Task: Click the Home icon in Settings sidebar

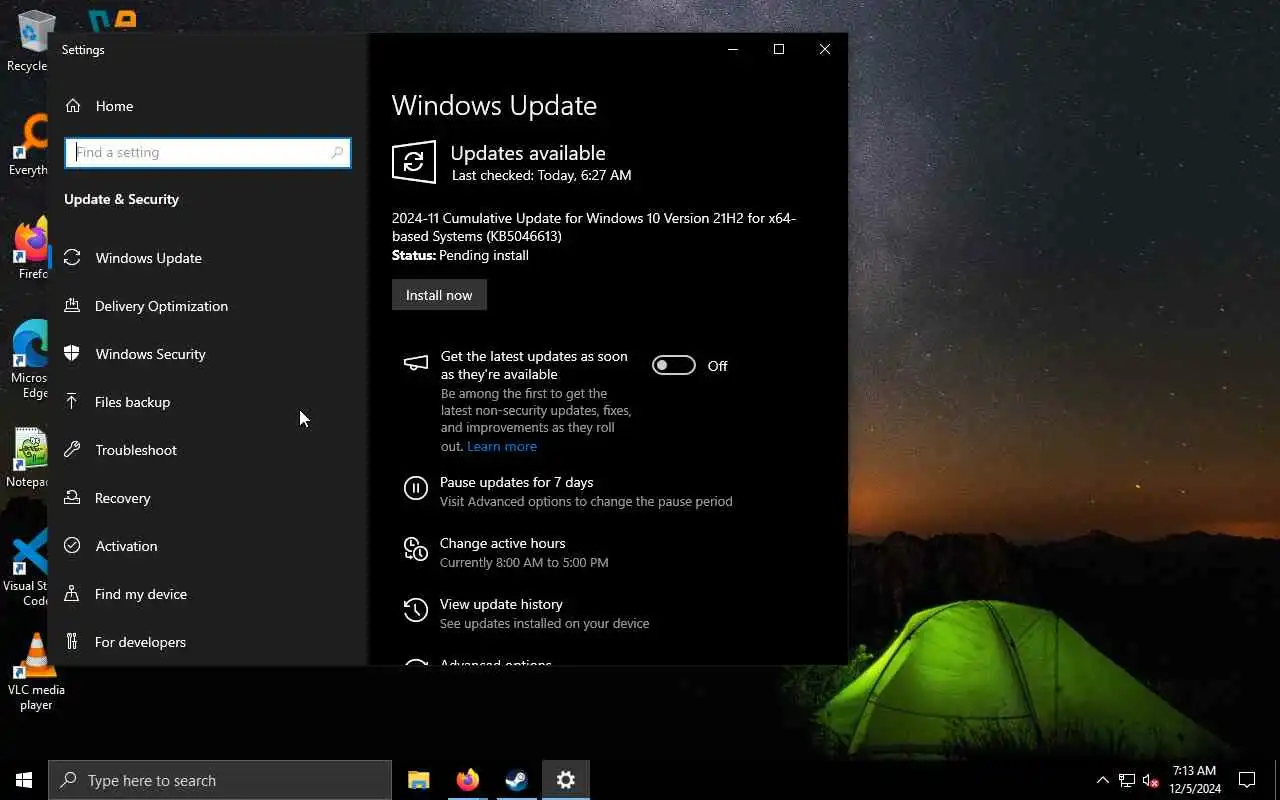Action: click(x=72, y=106)
